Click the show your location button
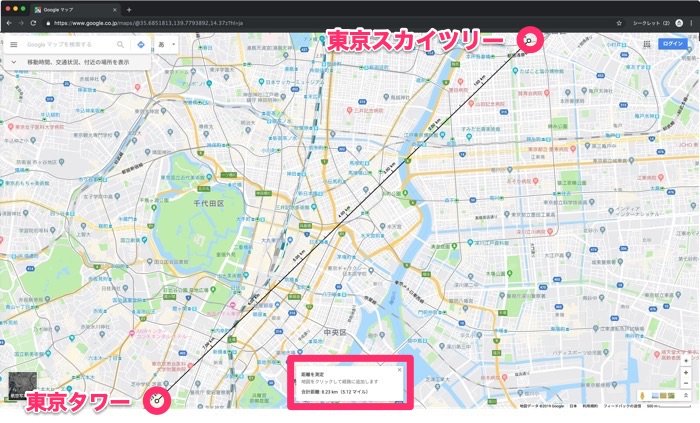 coord(686,360)
